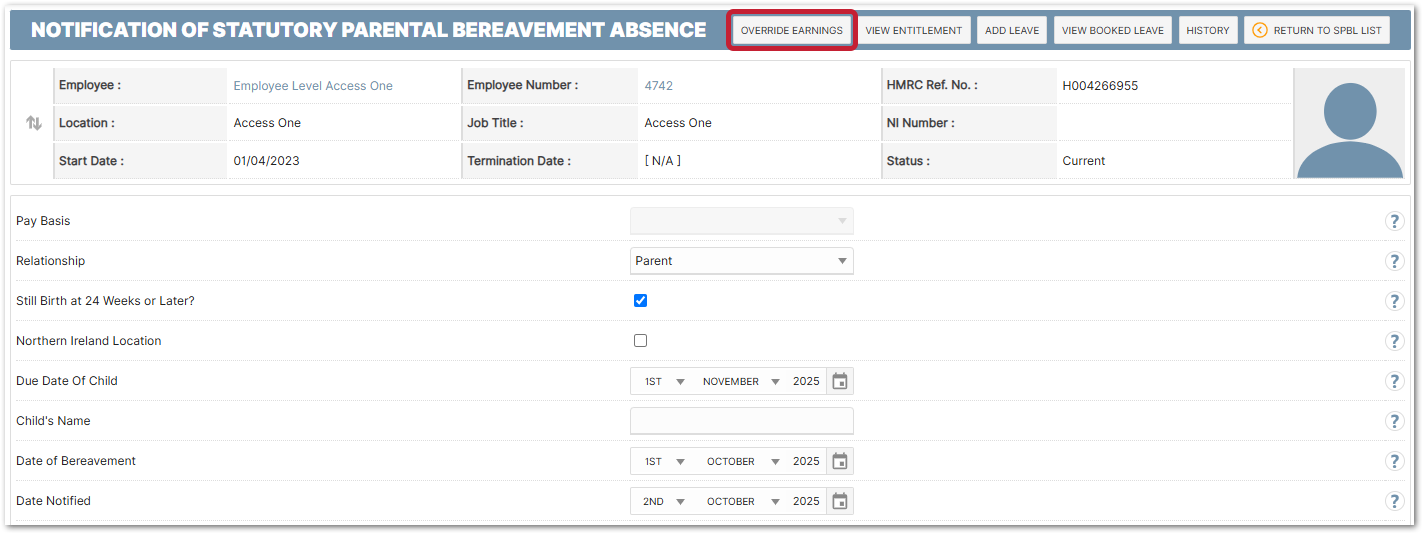Show help for Northern Ireland Location

point(1394,341)
